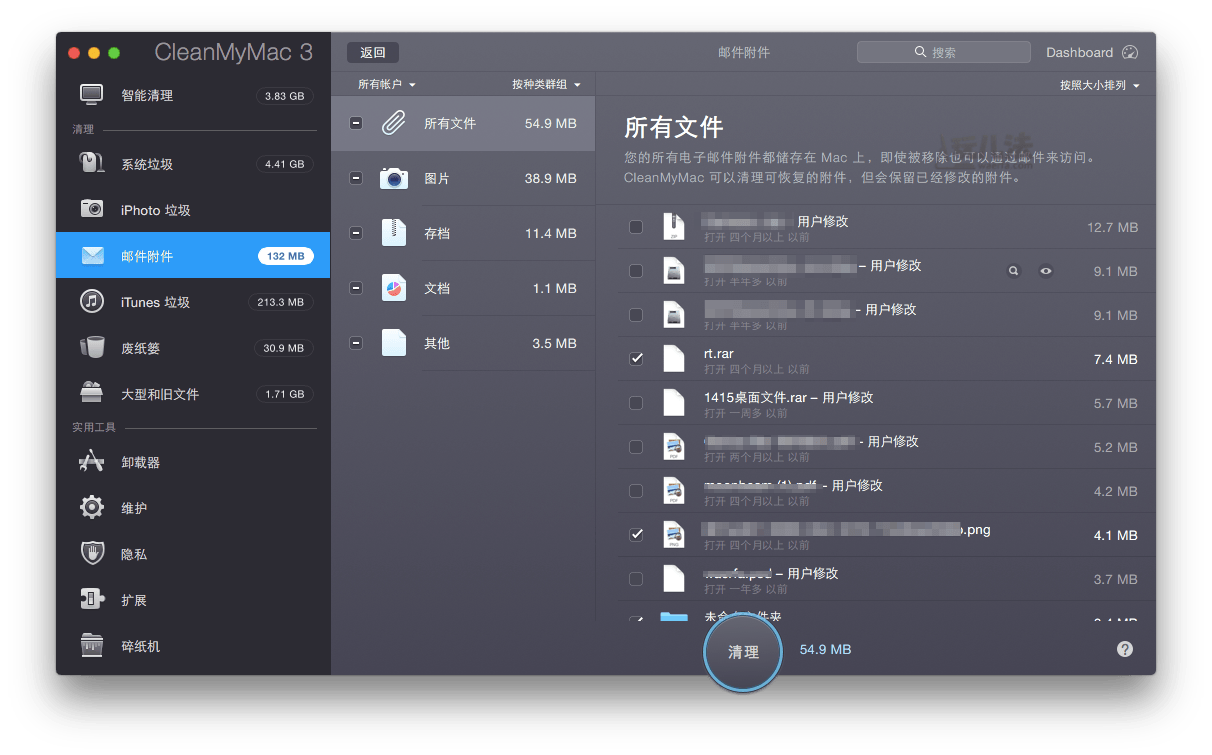The width and height of the screenshot is (1212, 755).
Task: Open the 按种类群组 grouping dropdown
Action: [546, 85]
